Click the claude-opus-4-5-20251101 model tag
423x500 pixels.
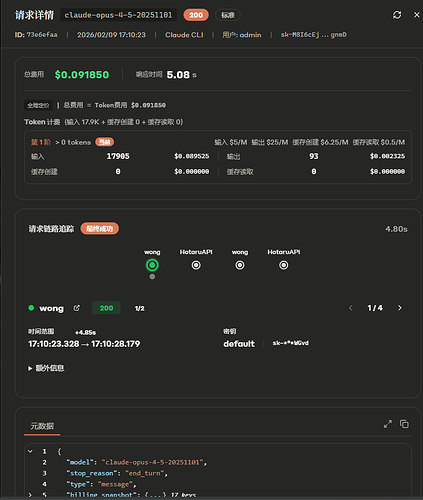[118, 15]
